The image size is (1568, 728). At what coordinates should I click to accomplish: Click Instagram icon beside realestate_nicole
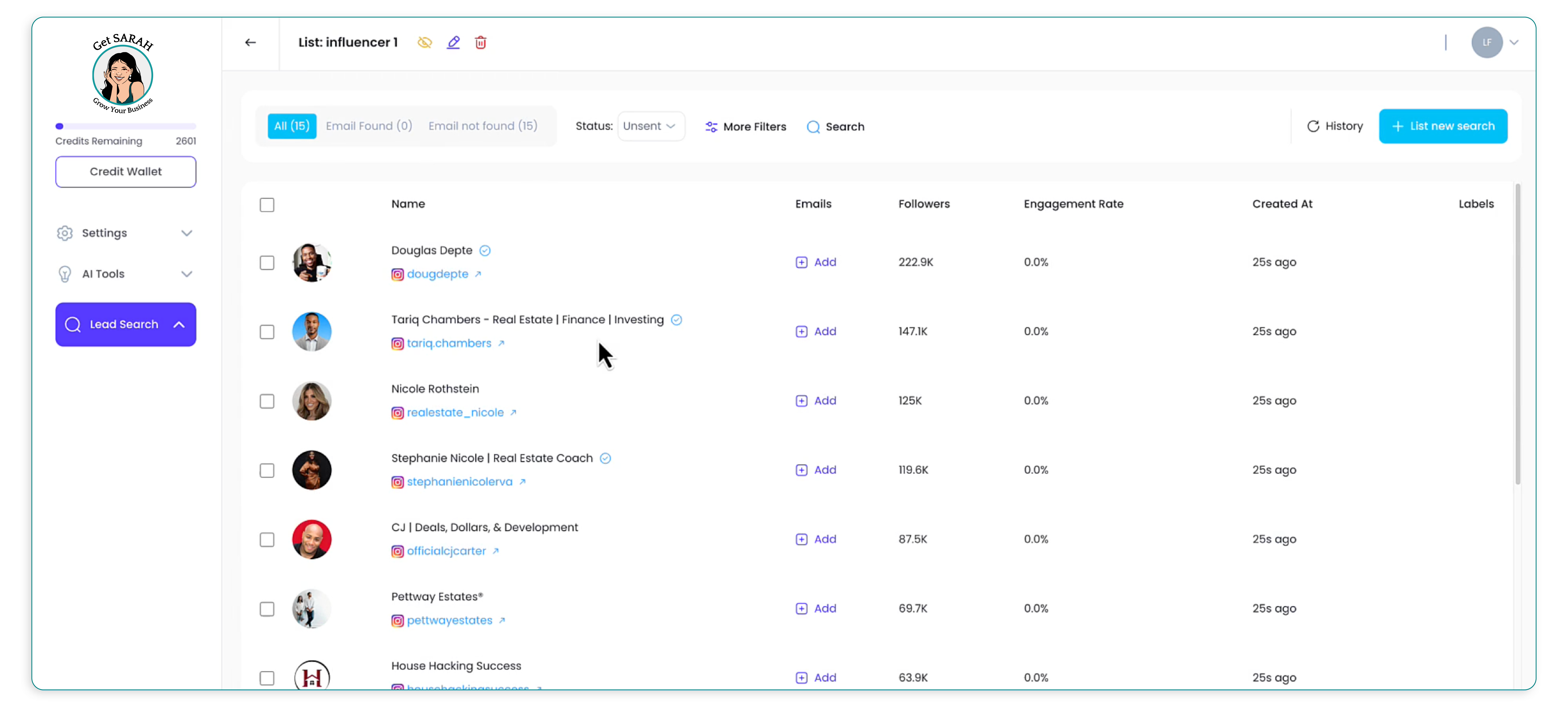(x=398, y=413)
